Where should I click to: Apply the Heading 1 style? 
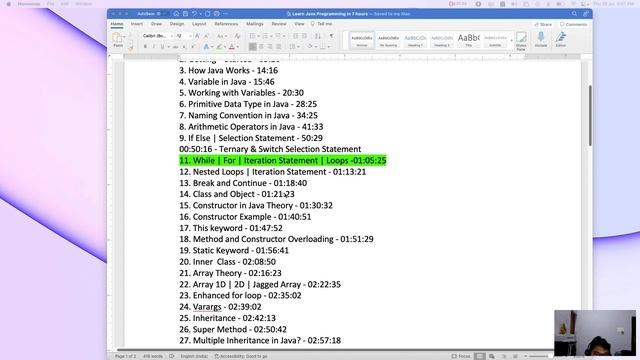pos(415,40)
